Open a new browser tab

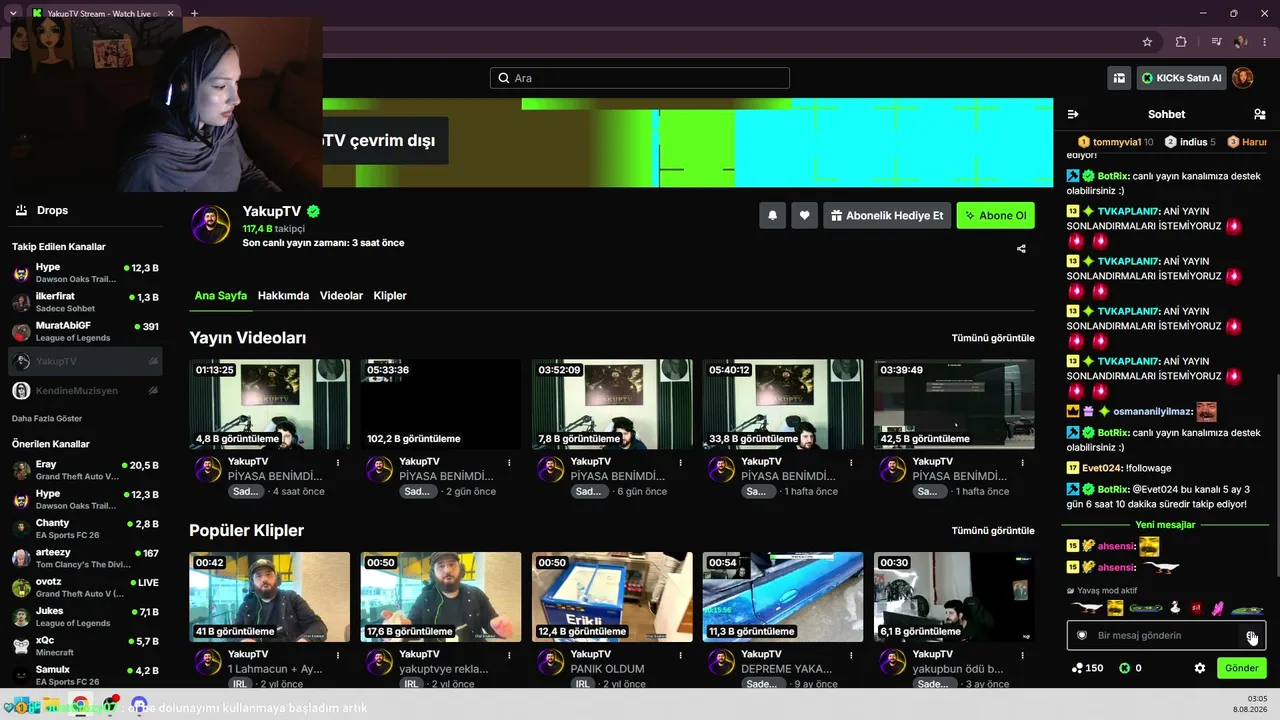[x=194, y=14]
